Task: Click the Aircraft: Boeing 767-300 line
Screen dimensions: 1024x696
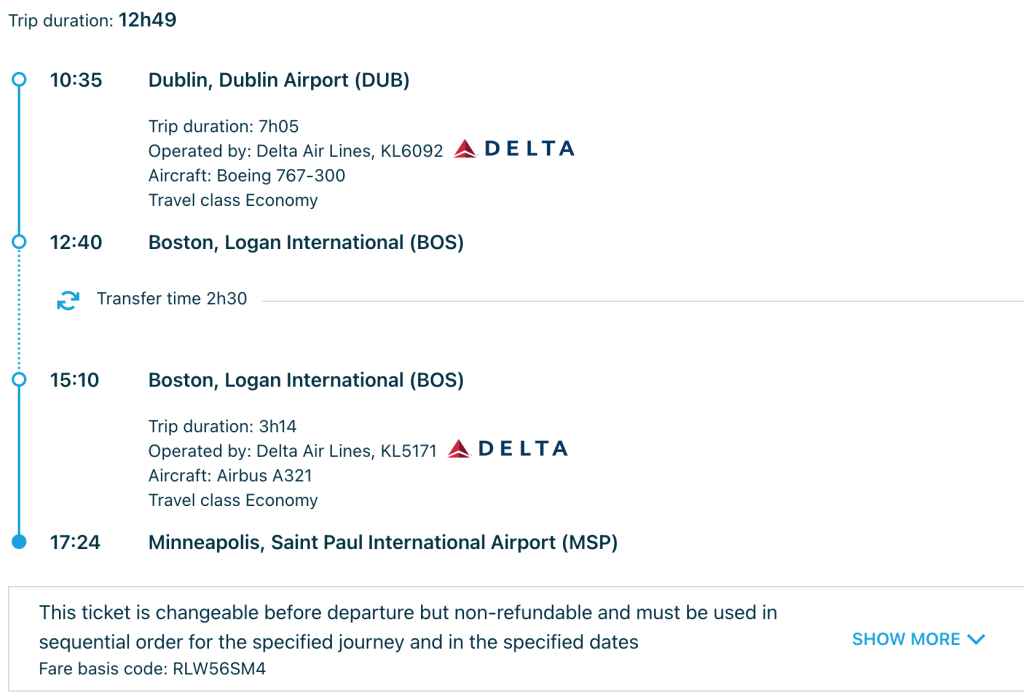Action: [247, 176]
